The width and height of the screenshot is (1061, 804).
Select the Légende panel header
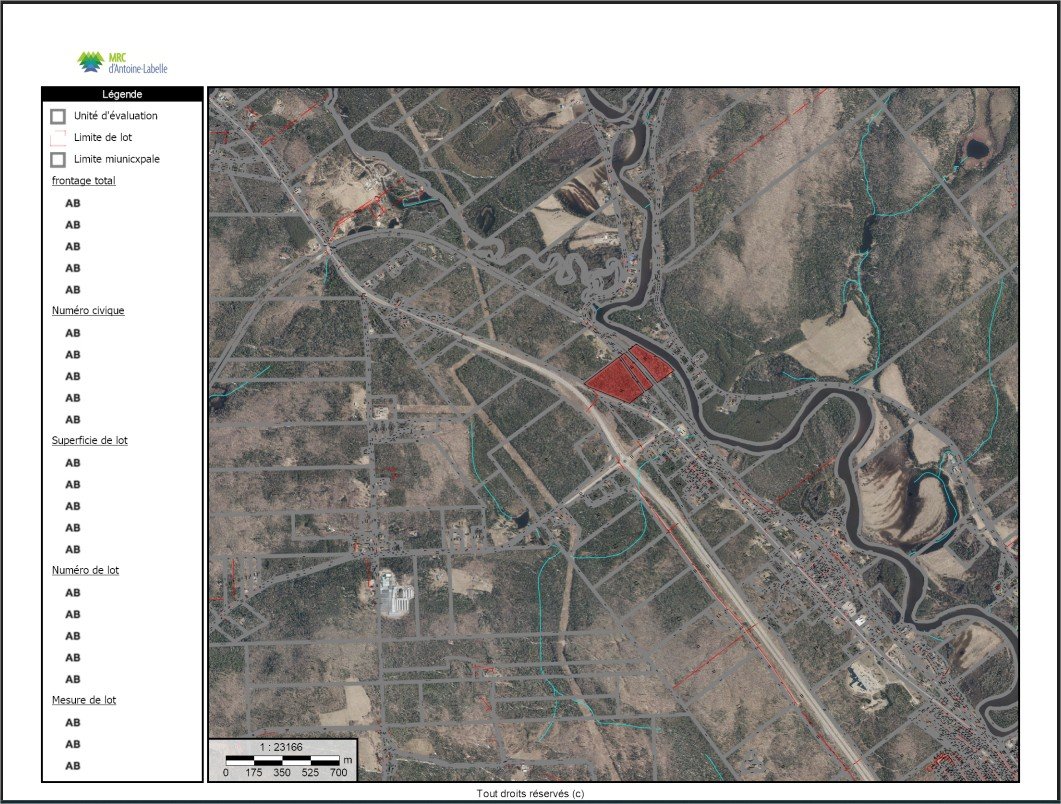pyautogui.click(x=122, y=94)
